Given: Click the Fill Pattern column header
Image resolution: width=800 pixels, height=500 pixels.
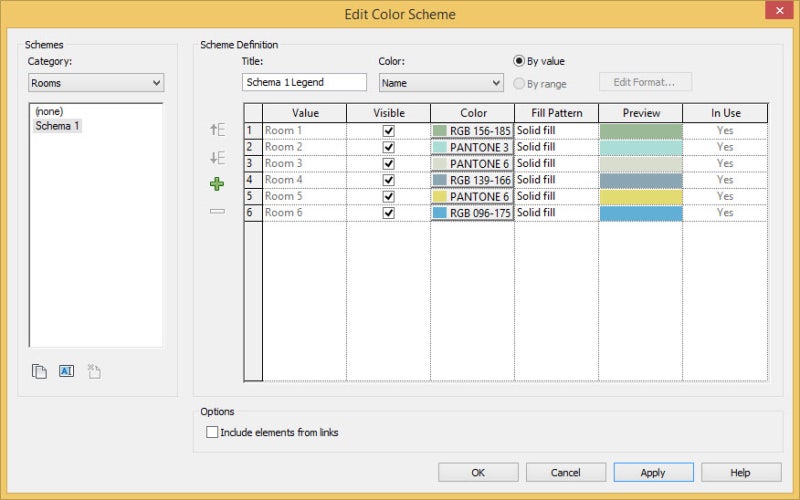Looking at the screenshot, I should [x=556, y=113].
